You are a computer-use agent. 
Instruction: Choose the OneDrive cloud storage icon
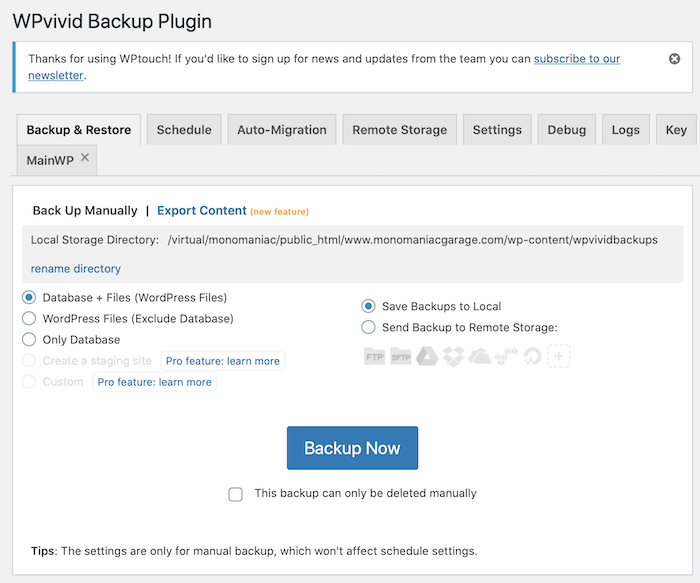click(479, 357)
